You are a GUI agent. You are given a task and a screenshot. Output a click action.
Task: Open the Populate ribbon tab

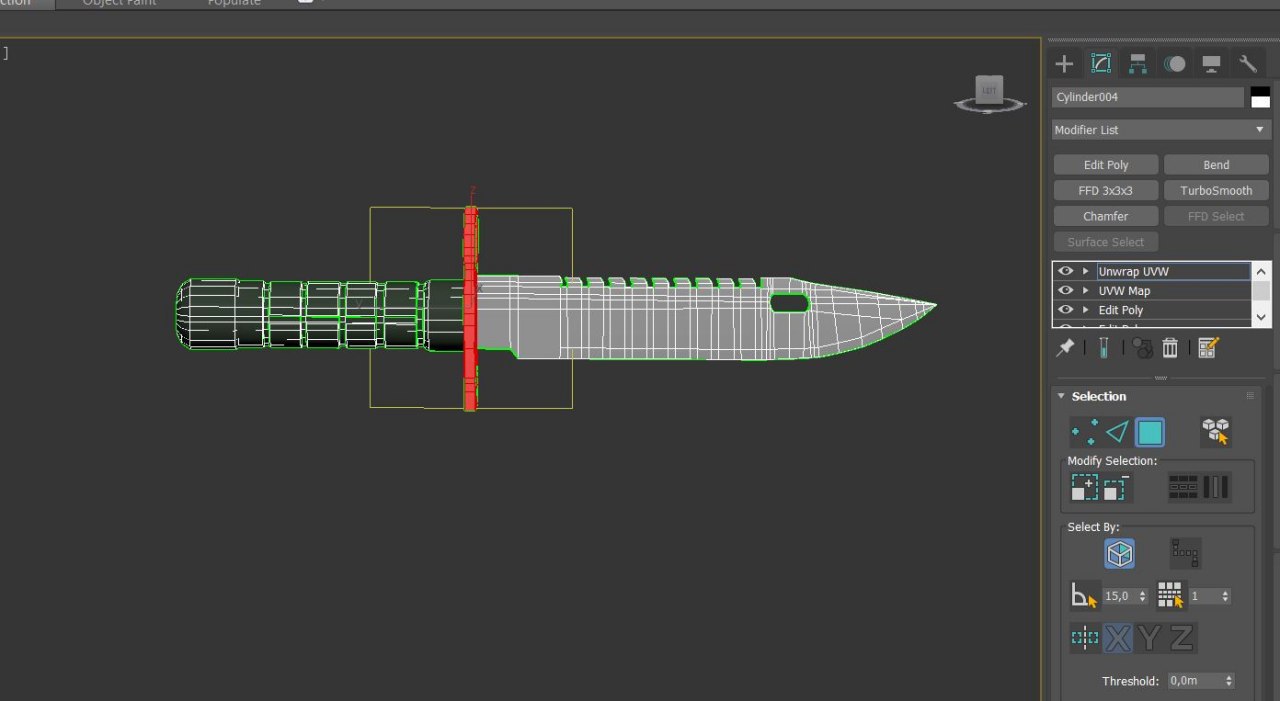234,3
